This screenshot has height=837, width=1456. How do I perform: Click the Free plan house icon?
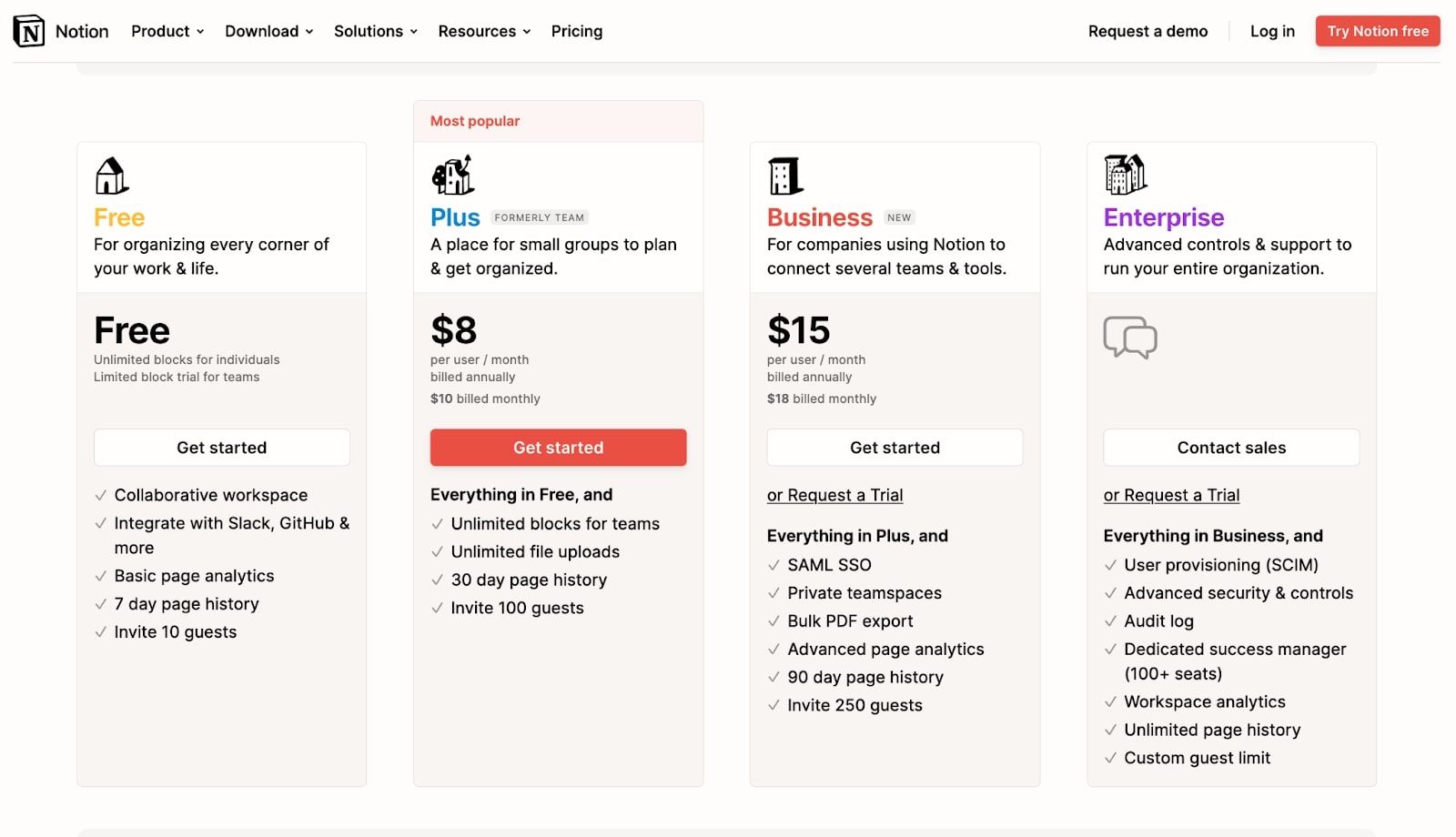click(112, 176)
